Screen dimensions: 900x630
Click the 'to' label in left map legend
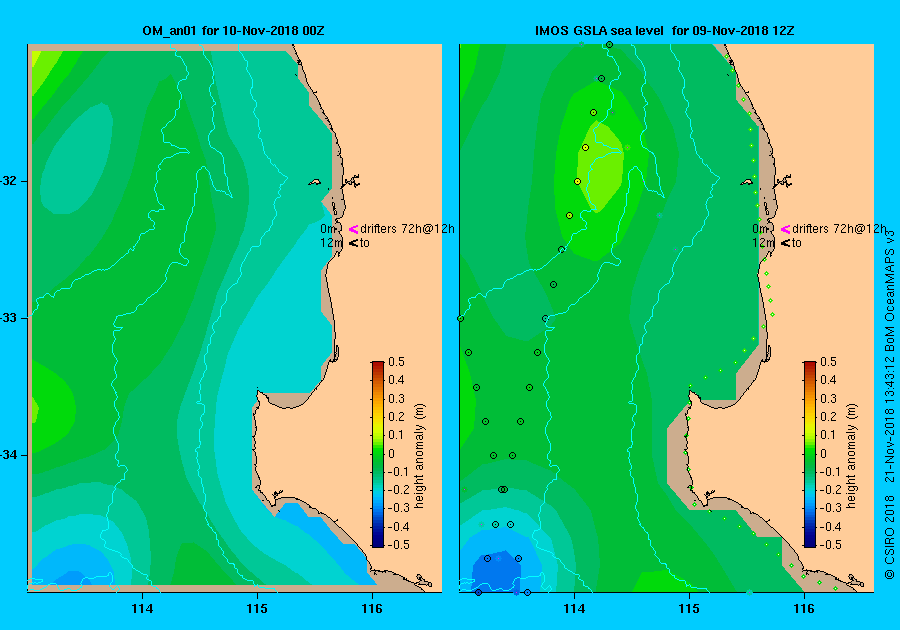[365, 243]
